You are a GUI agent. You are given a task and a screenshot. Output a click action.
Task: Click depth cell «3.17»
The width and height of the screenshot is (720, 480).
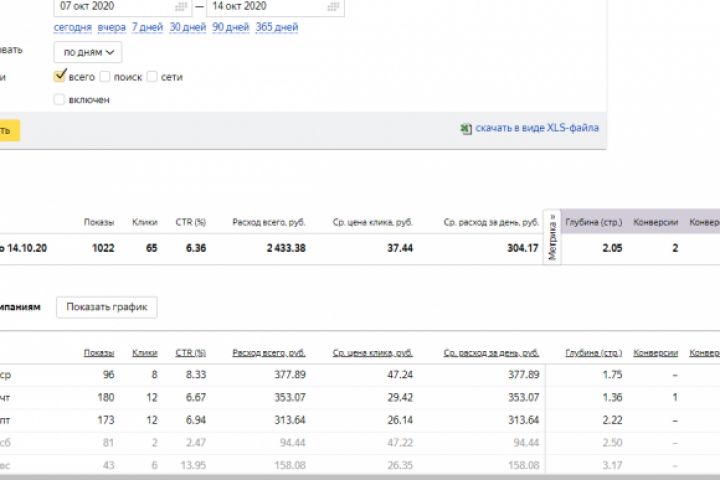pos(612,465)
